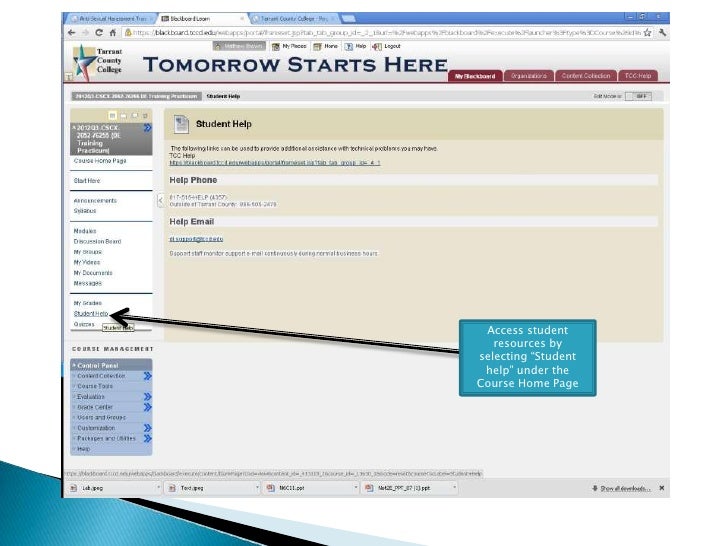The height and width of the screenshot is (546, 728).
Task: Open My Grades in course menu
Action: point(88,303)
